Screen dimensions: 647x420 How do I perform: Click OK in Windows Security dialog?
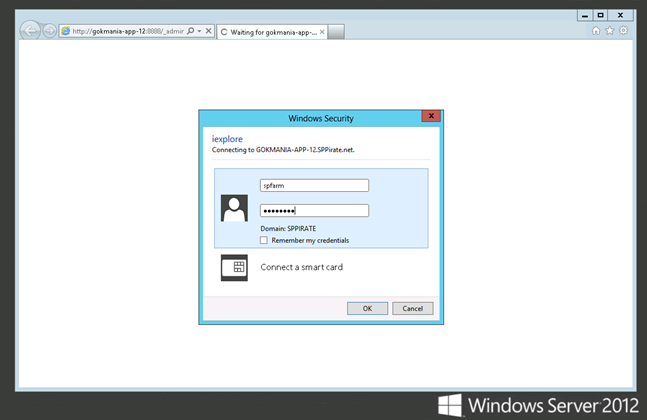[x=367, y=309]
